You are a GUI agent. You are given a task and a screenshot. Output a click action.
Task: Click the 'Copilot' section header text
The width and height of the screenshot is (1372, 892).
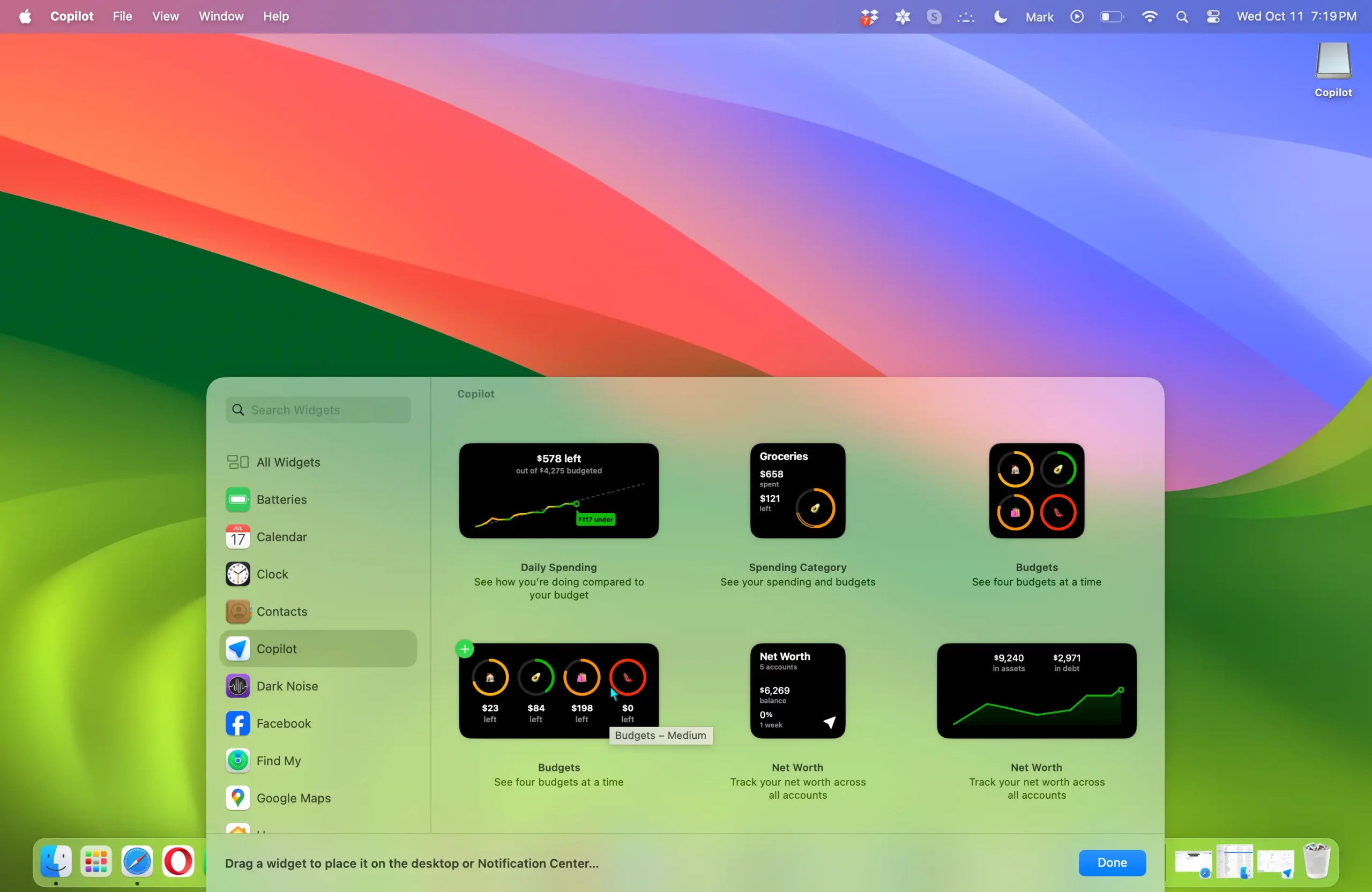pos(475,394)
